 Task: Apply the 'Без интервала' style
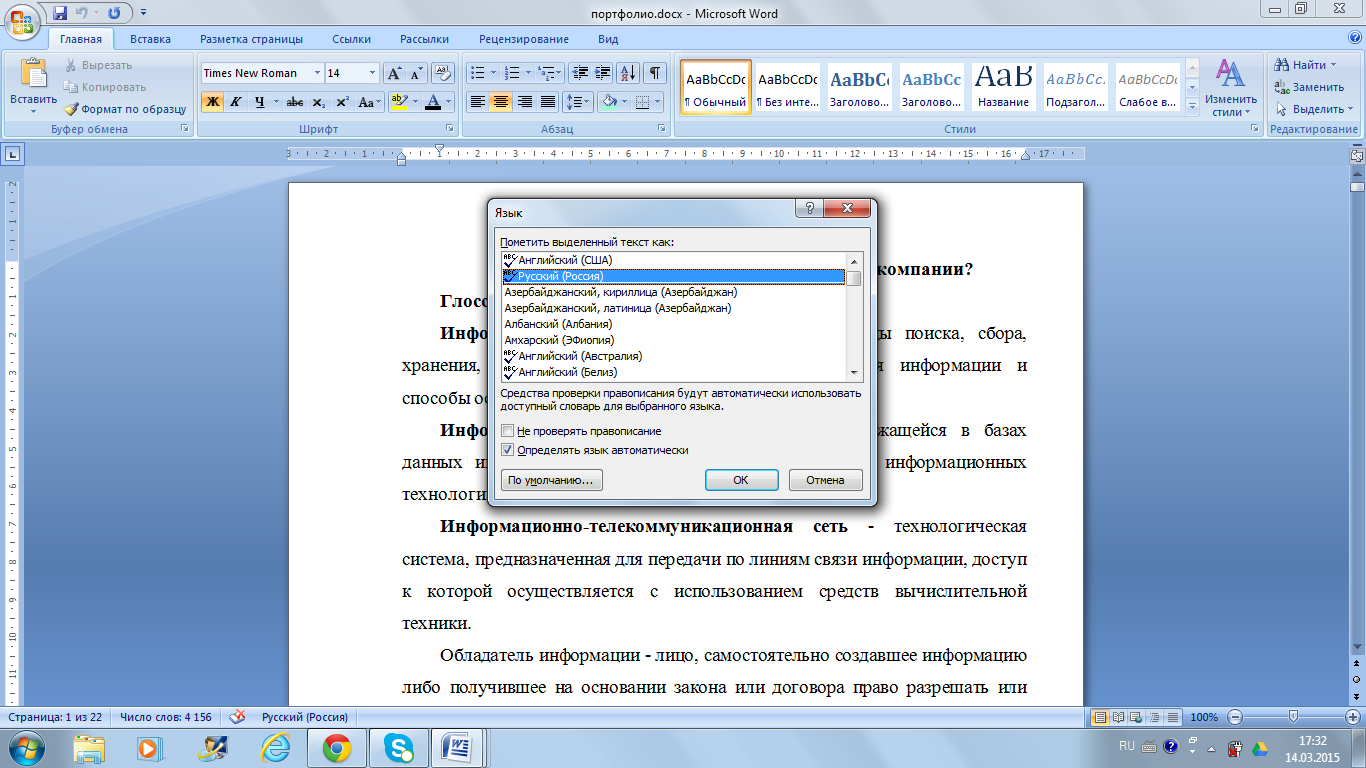[x=786, y=87]
